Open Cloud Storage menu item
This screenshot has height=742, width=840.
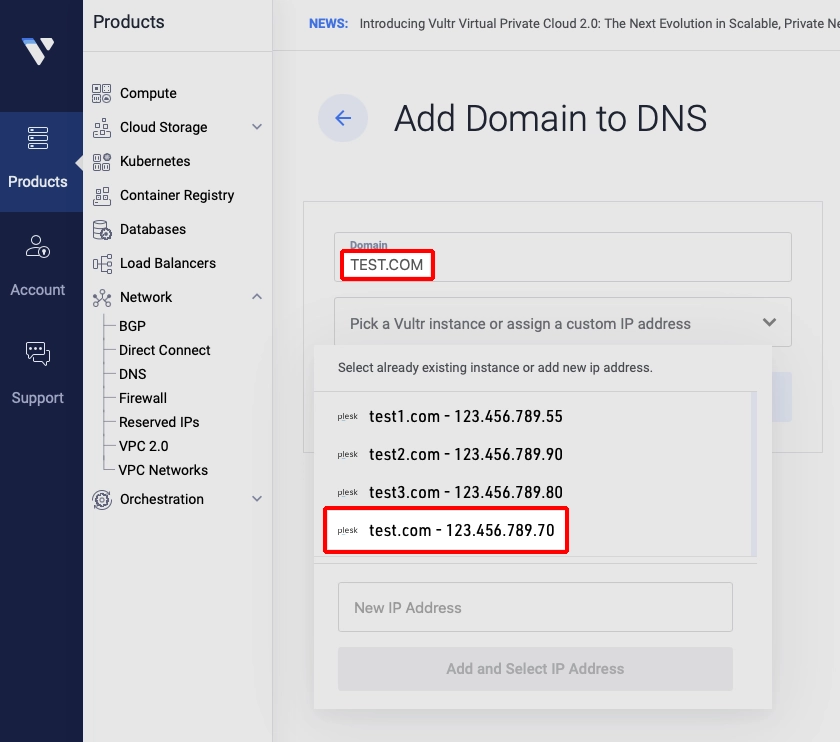coord(163,128)
